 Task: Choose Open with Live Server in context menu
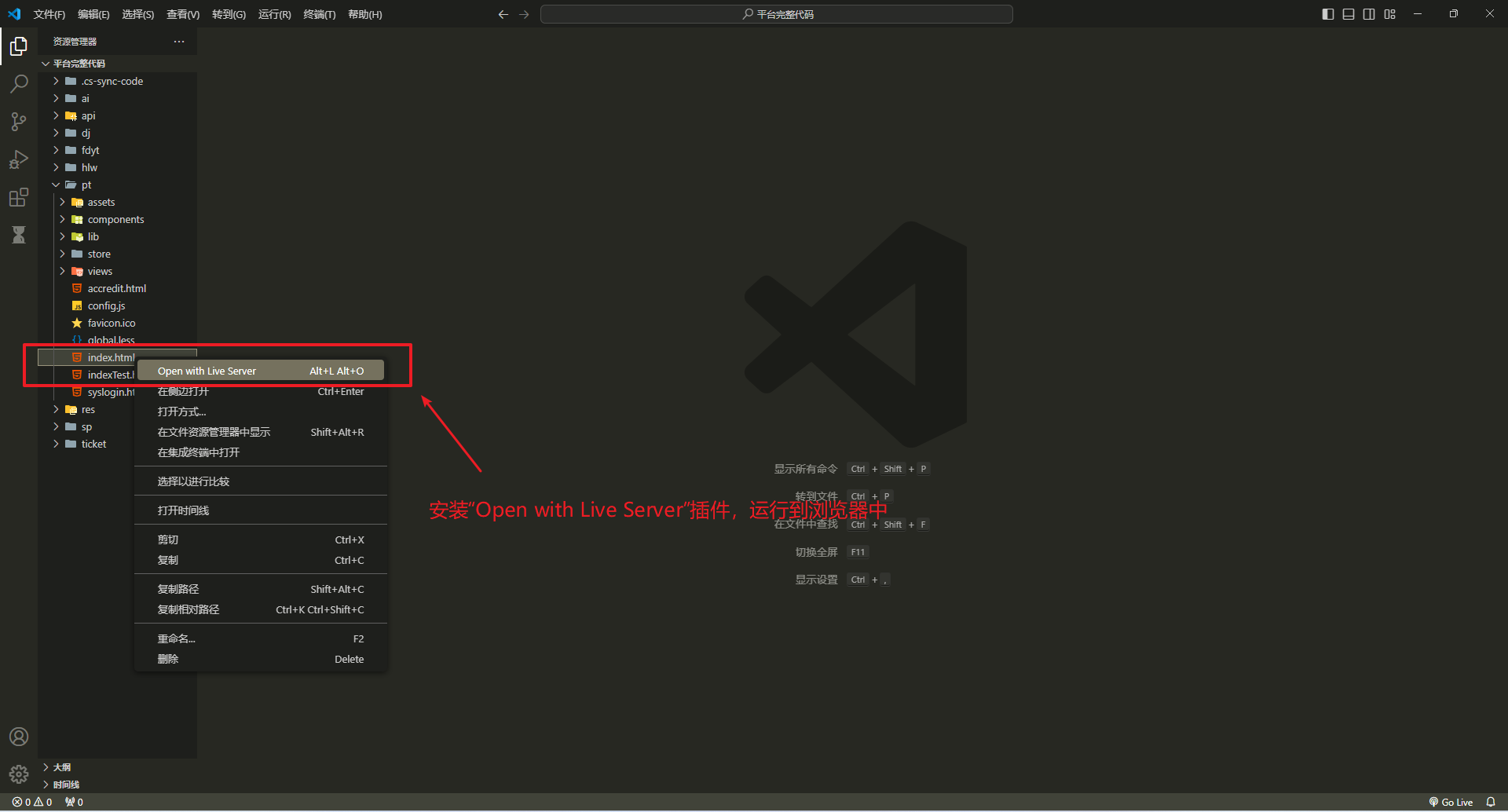click(261, 371)
